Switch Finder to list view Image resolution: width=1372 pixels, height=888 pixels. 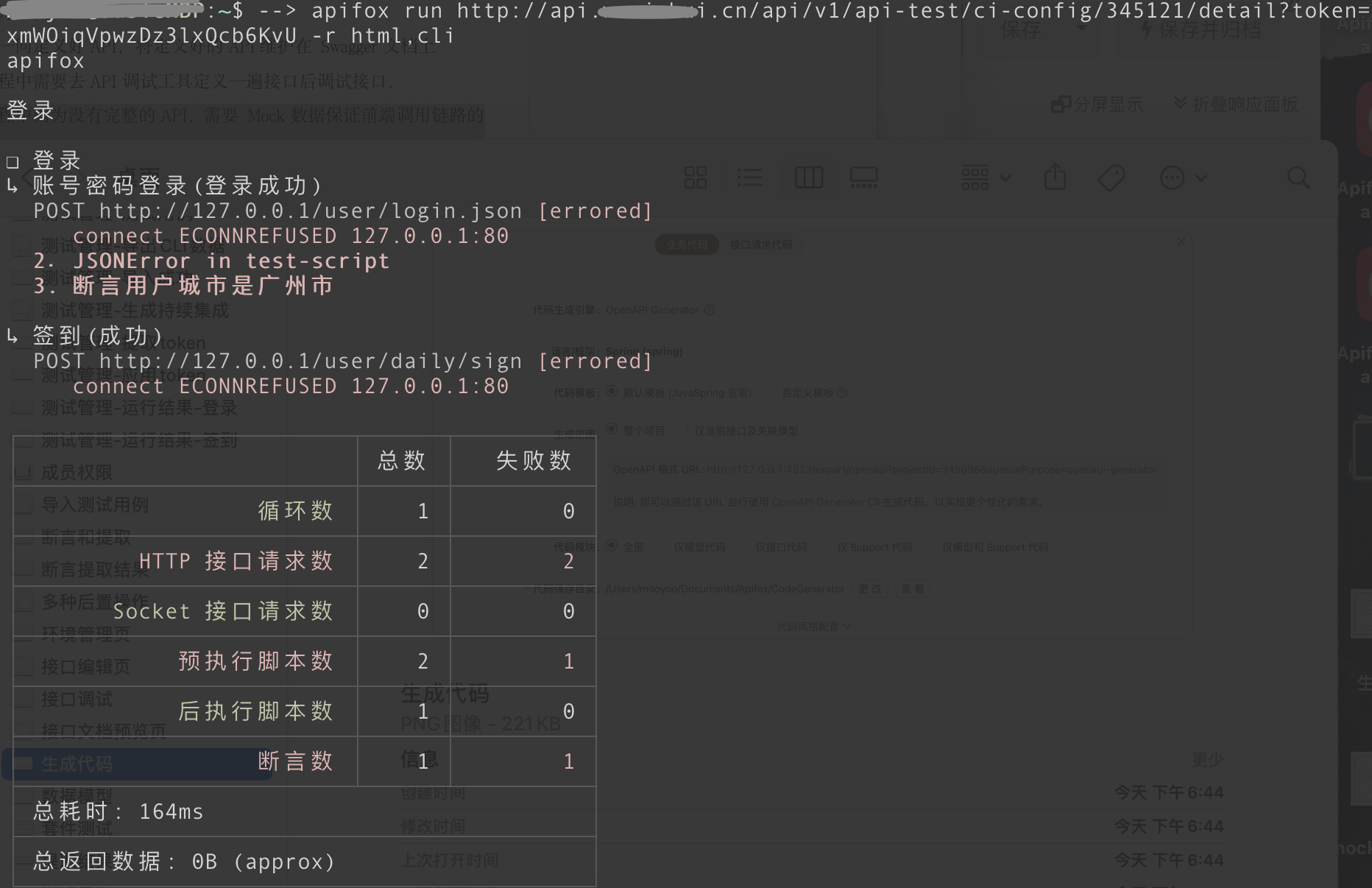[749, 177]
